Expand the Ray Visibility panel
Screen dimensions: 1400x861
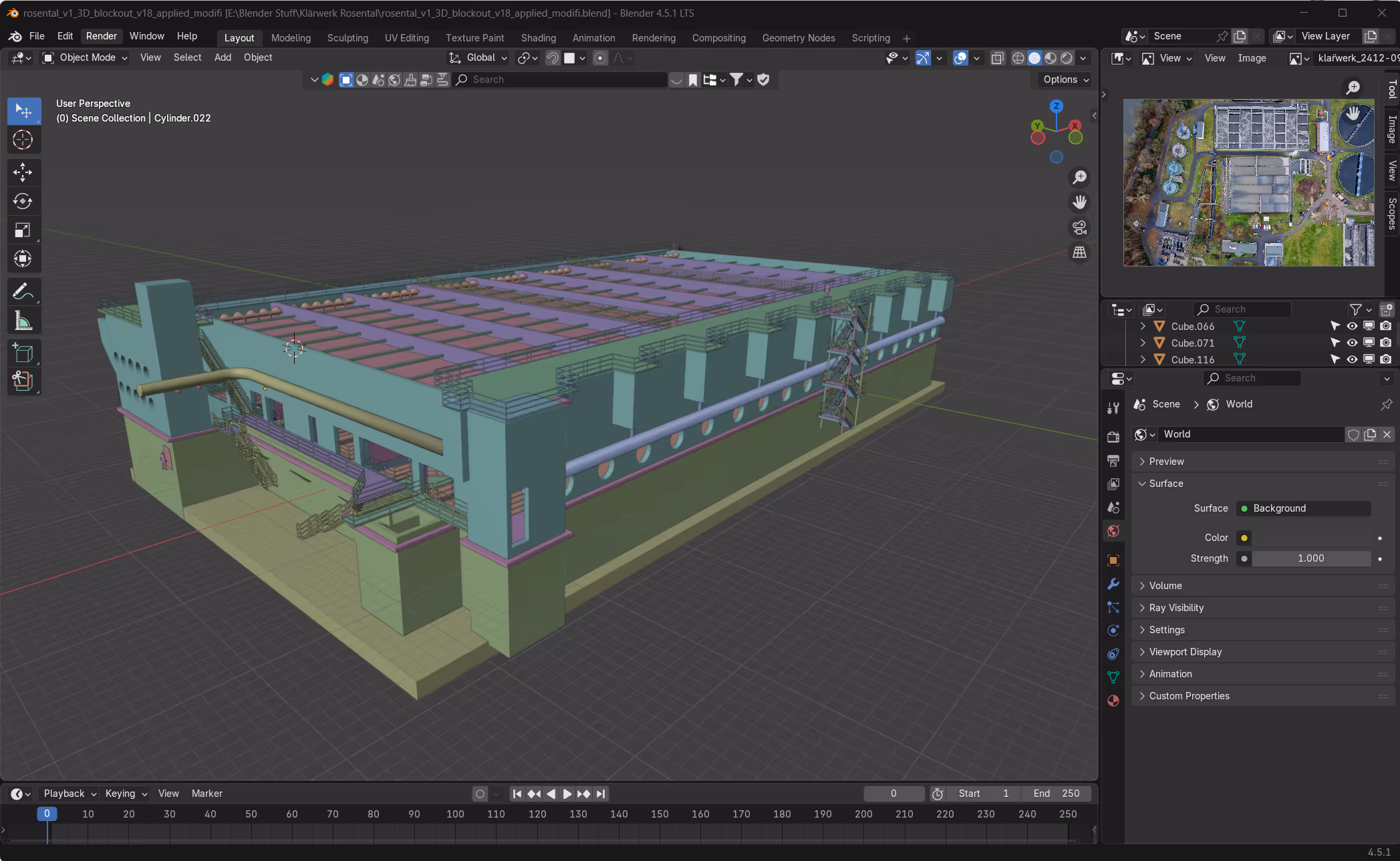[1176, 608]
